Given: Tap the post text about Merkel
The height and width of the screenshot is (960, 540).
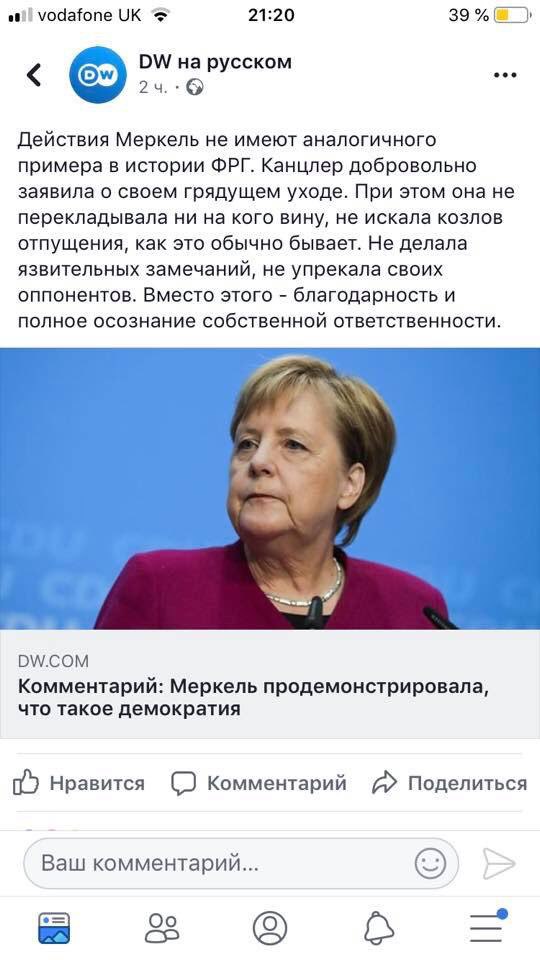Looking at the screenshot, I should coord(266,230).
